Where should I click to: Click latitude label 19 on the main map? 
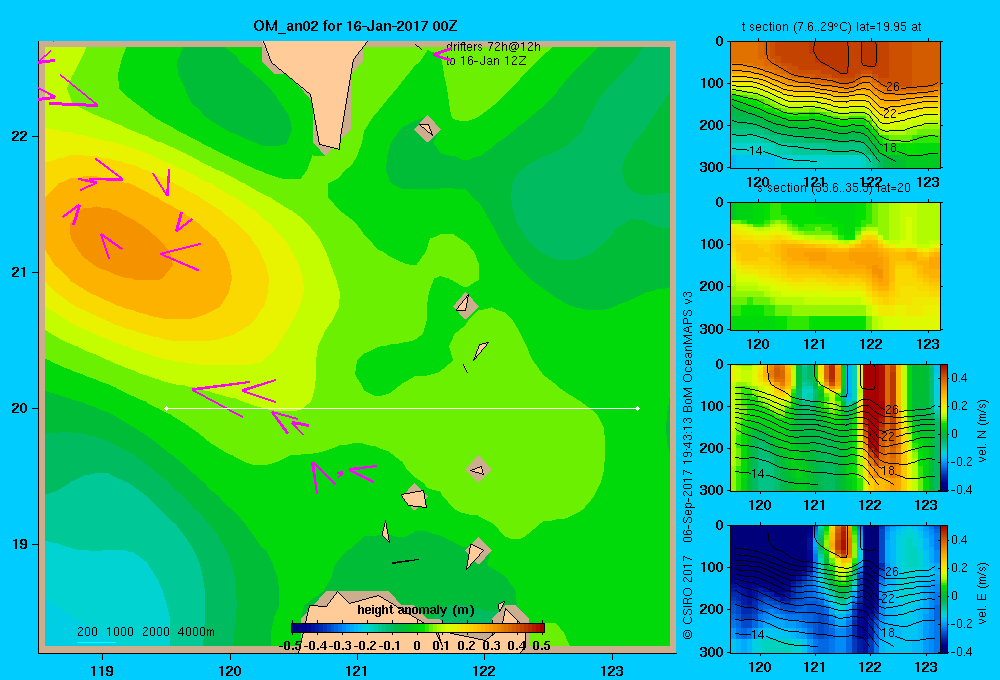[19, 544]
